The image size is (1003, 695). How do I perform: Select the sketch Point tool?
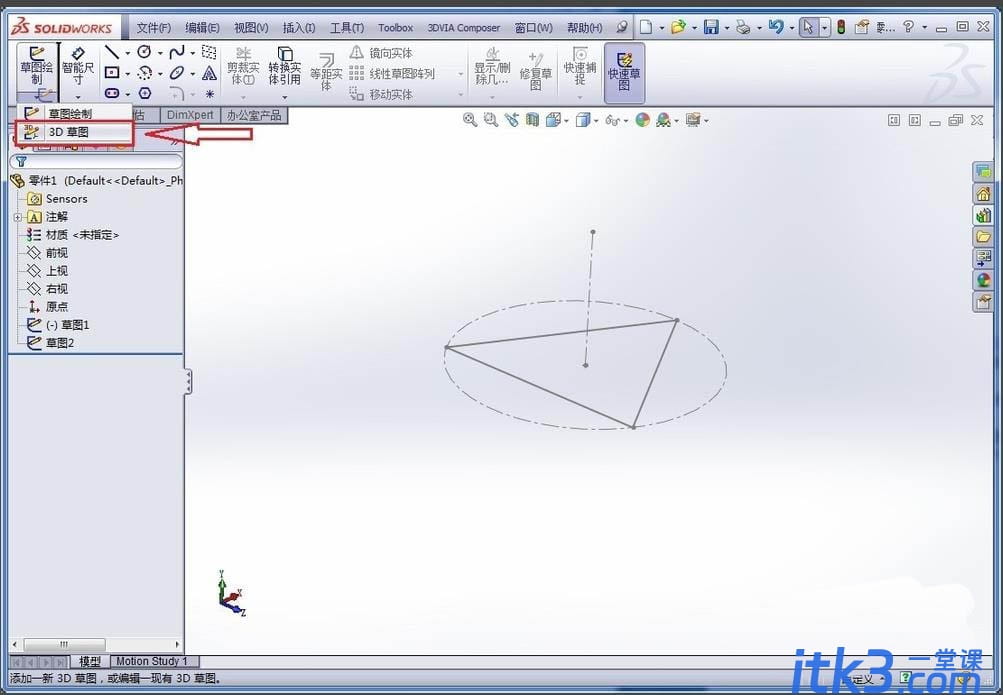click(209, 94)
